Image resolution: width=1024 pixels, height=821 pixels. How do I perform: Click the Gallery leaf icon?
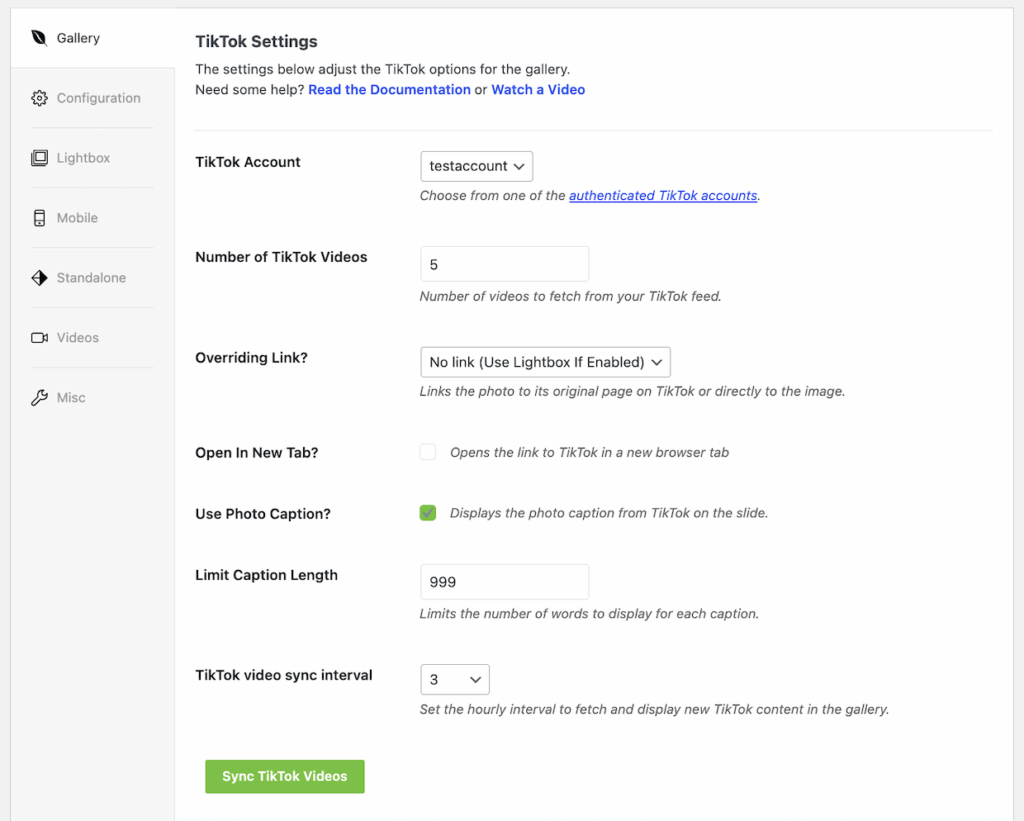pos(39,38)
